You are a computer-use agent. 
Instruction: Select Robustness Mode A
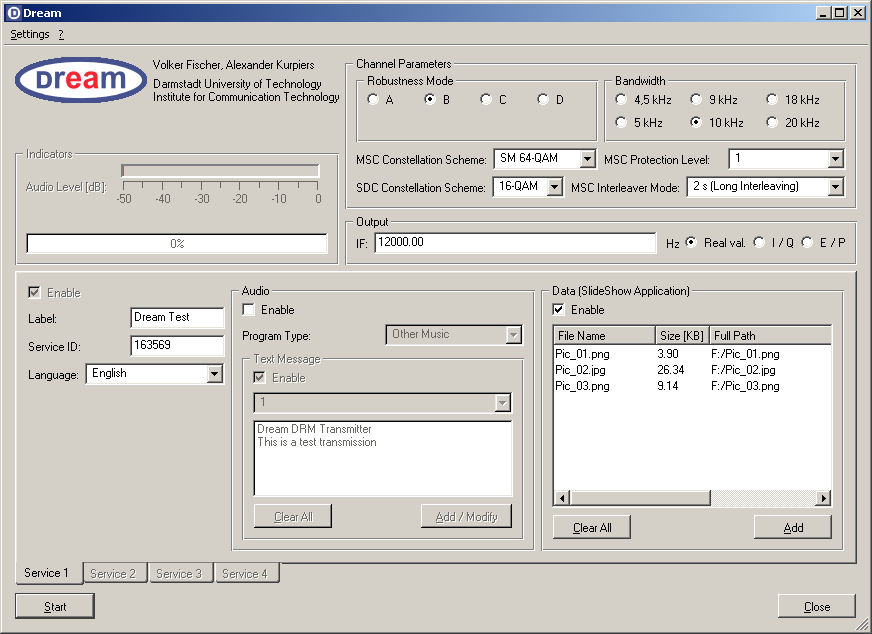click(x=373, y=99)
